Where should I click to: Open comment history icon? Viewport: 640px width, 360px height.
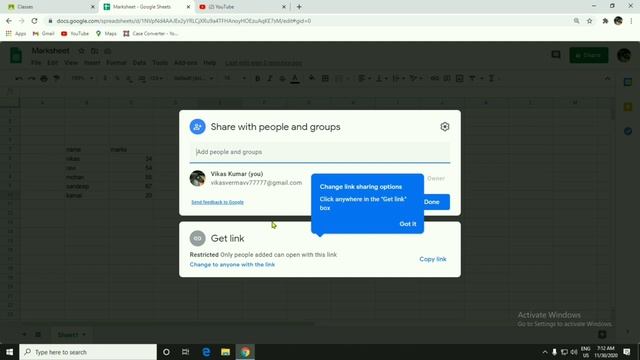[x=556, y=55]
